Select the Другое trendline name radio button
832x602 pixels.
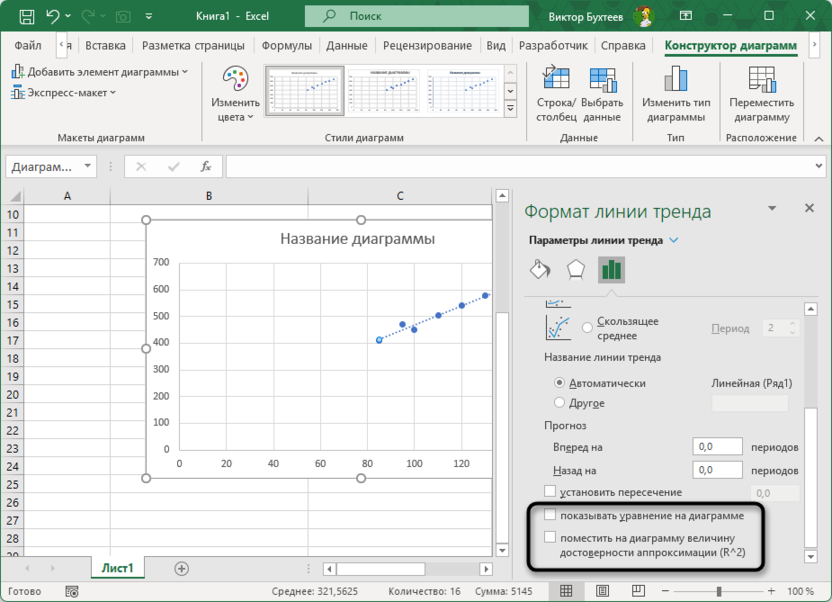point(559,403)
